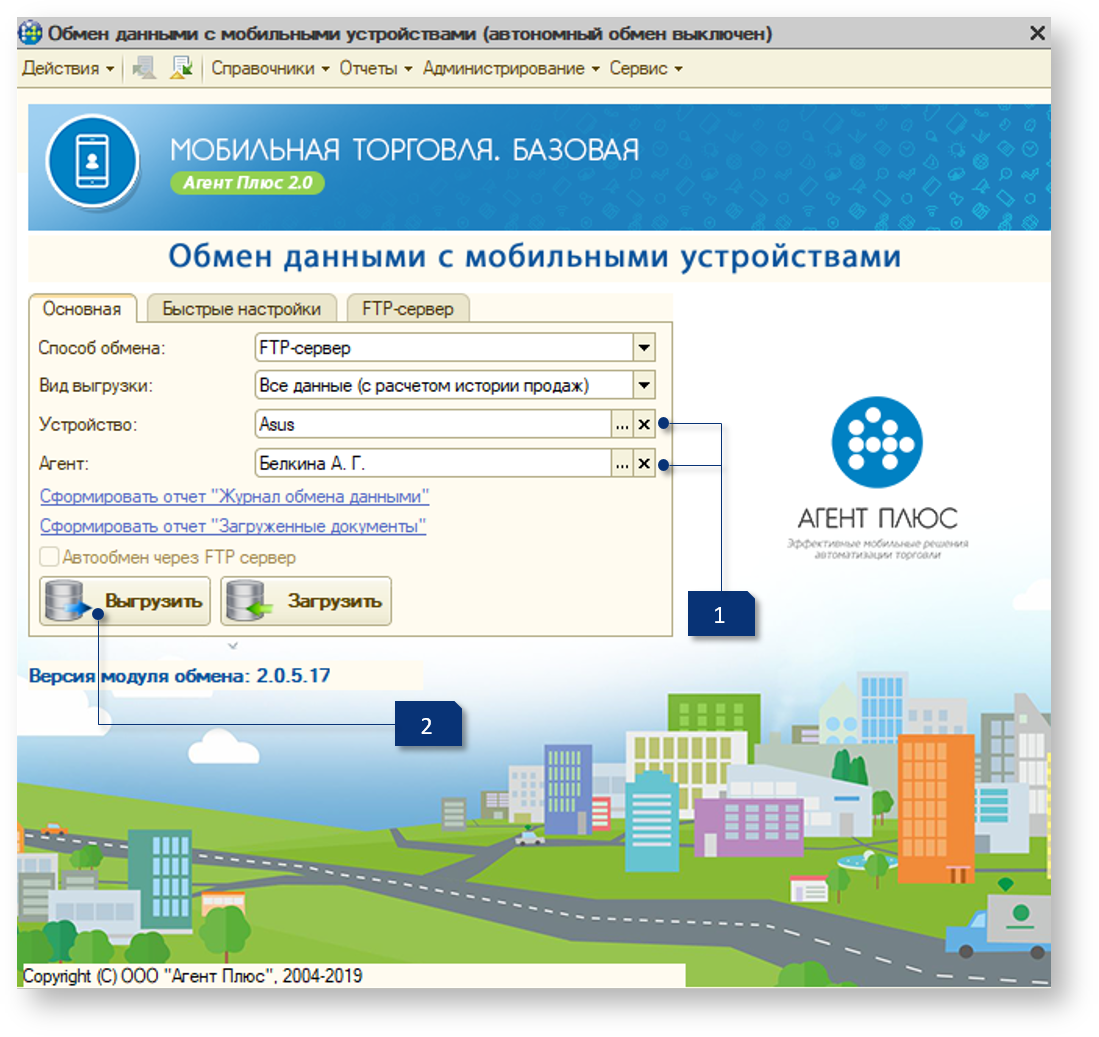Click the round phone logo in banner
The height and width of the screenshot is (1037, 1099).
[x=92, y=162]
